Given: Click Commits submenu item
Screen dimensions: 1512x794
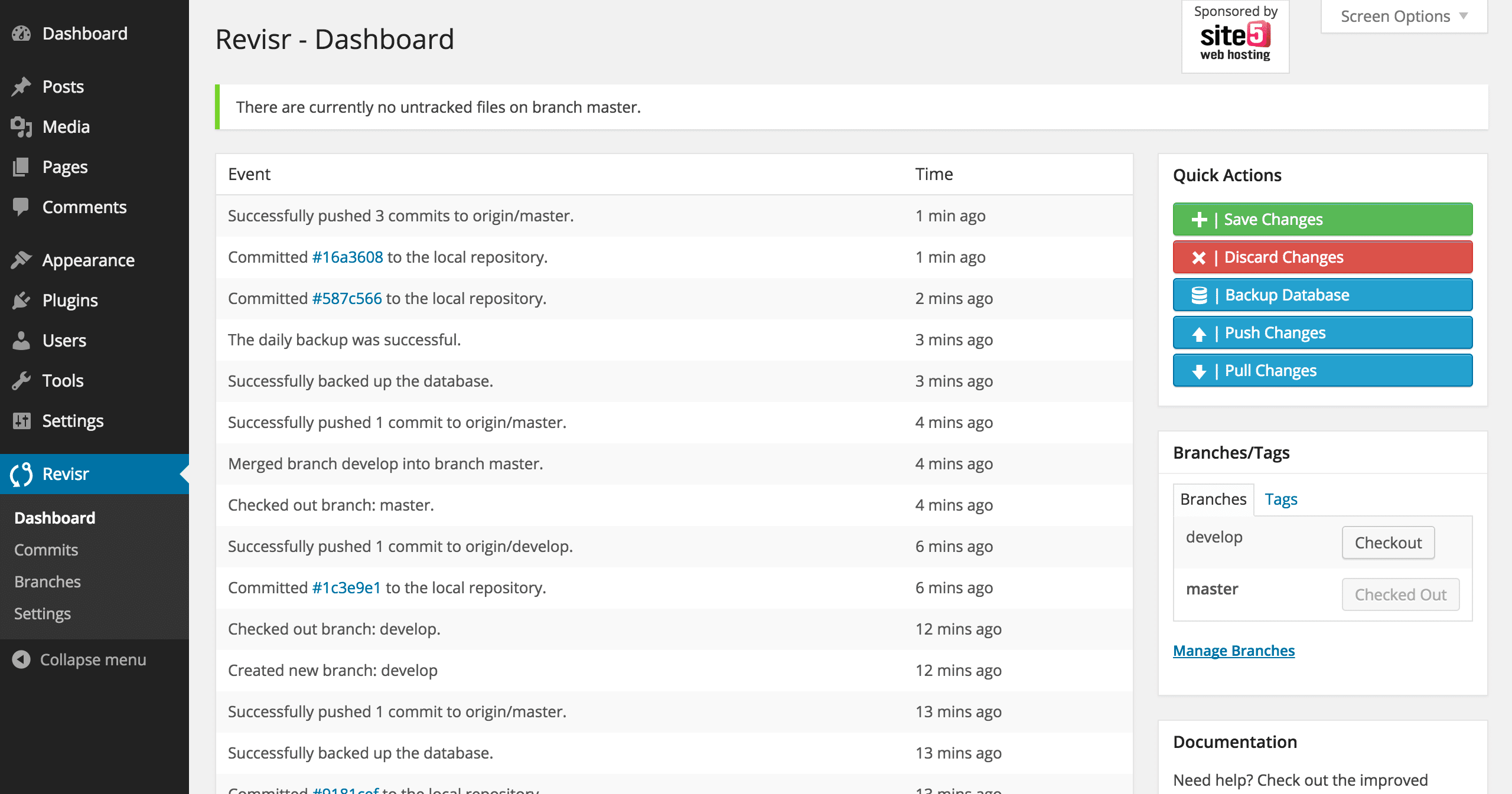Looking at the screenshot, I should pos(47,549).
